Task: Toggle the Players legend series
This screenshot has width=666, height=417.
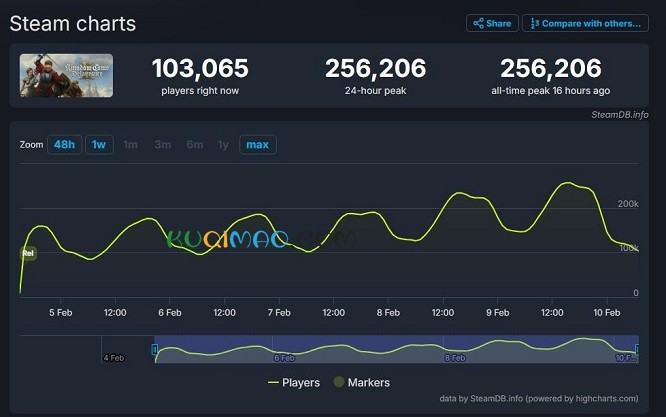Action: pyautogui.click(x=294, y=383)
